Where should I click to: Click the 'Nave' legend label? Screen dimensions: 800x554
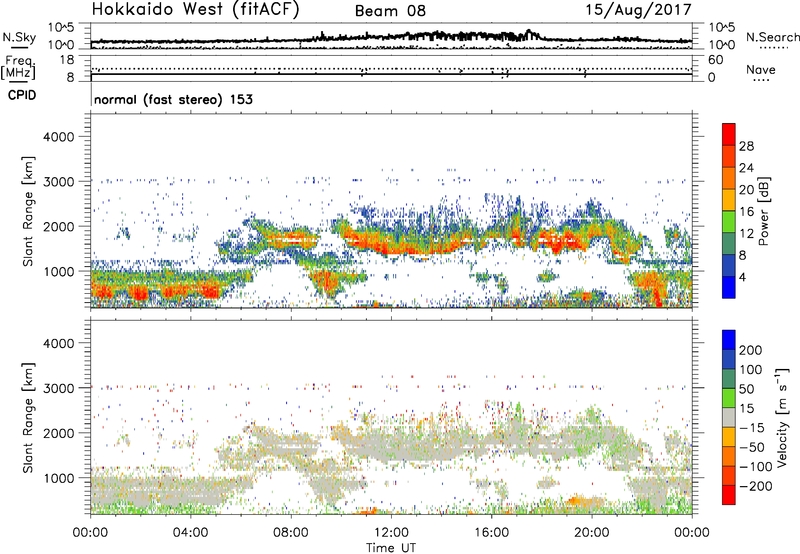[761, 70]
